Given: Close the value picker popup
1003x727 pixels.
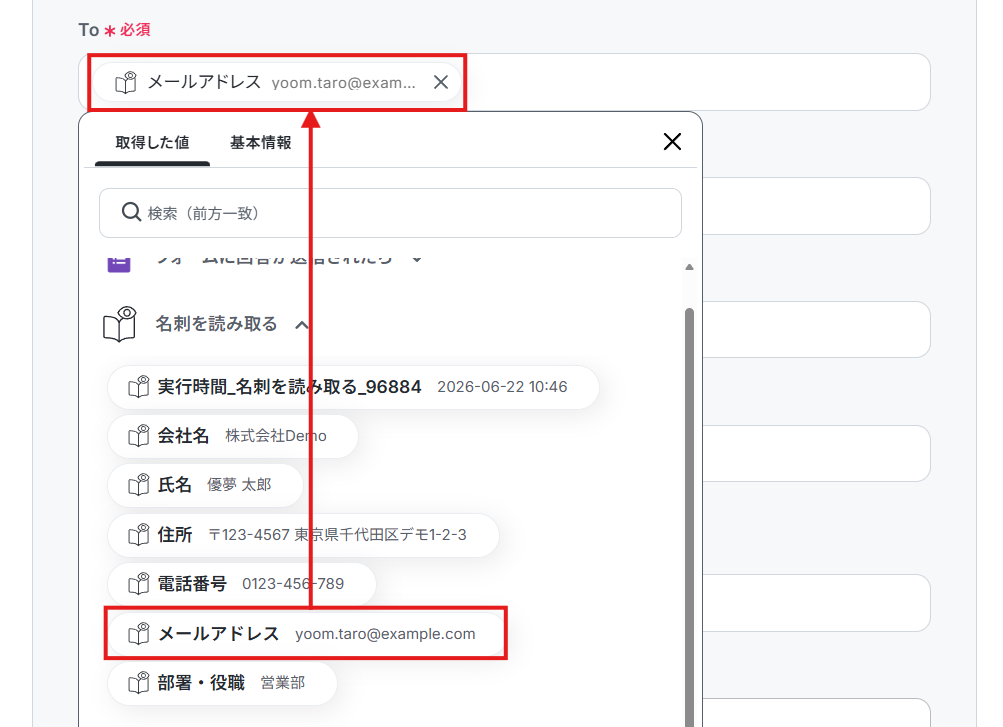Looking at the screenshot, I should (x=672, y=141).
